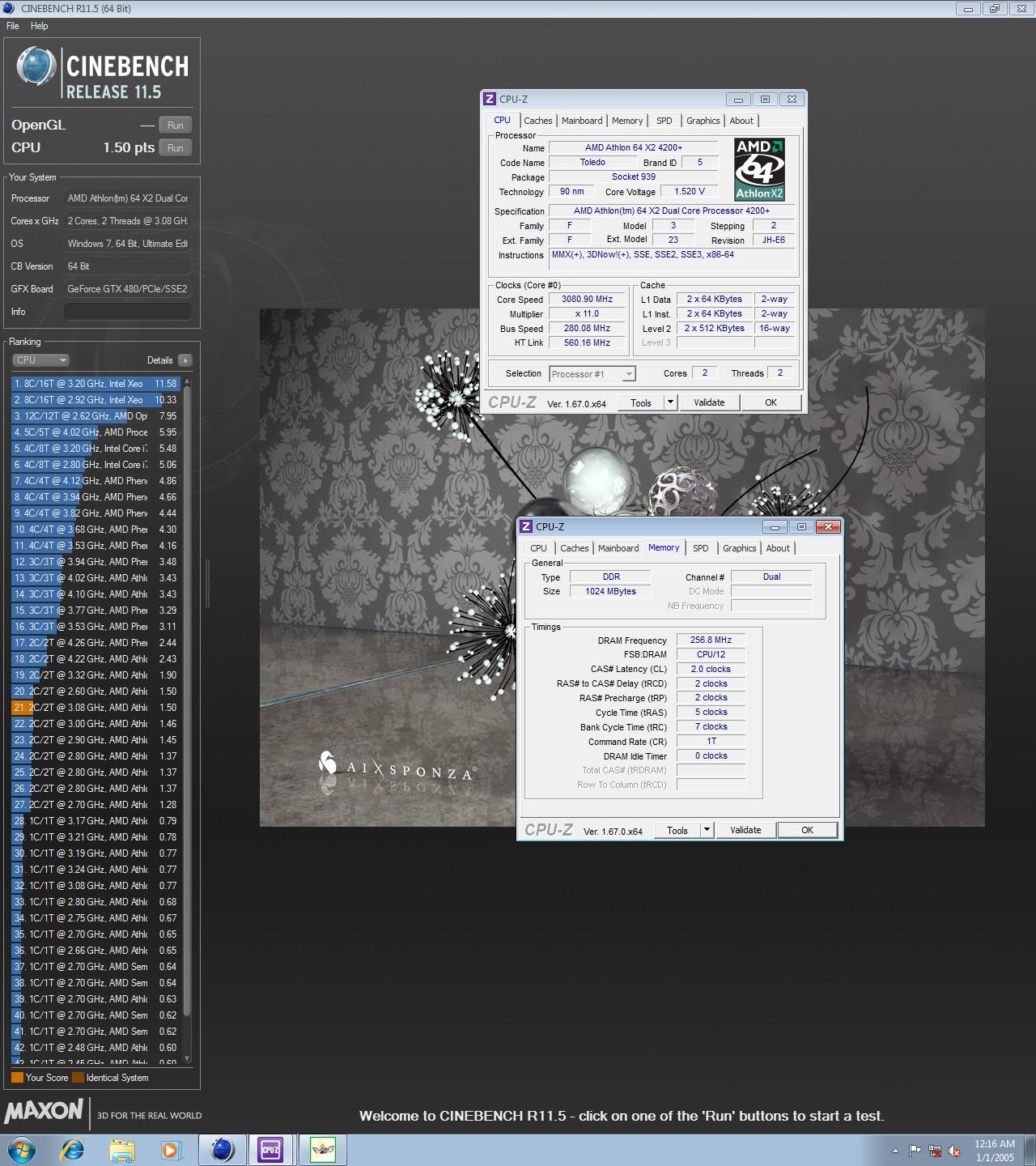Image resolution: width=1036 pixels, height=1166 pixels.
Task: Select ranking entry 21 highlighted your score
Action: [x=96, y=708]
